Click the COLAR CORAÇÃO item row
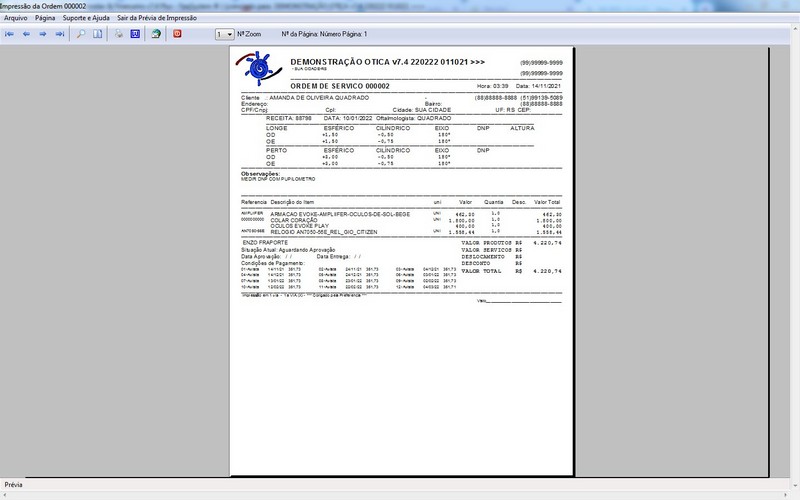 coord(401,220)
